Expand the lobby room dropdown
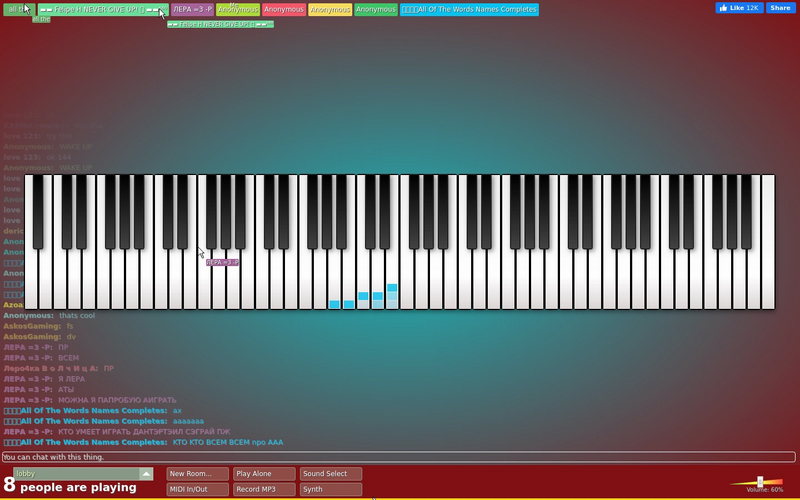800x500 pixels. [x=83, y=473]
